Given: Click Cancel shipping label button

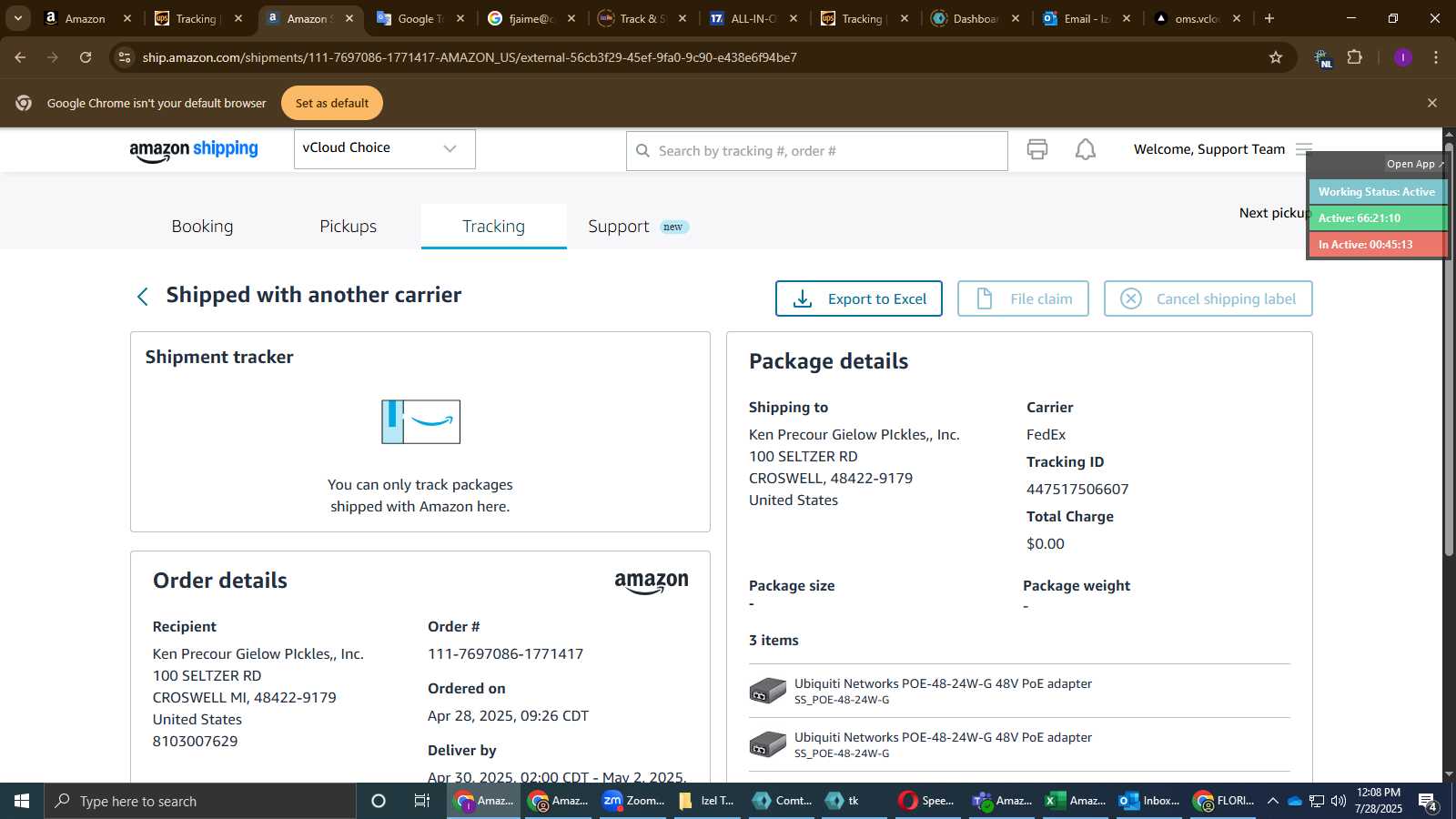Looking at the screenshot, I should 1208,298.
